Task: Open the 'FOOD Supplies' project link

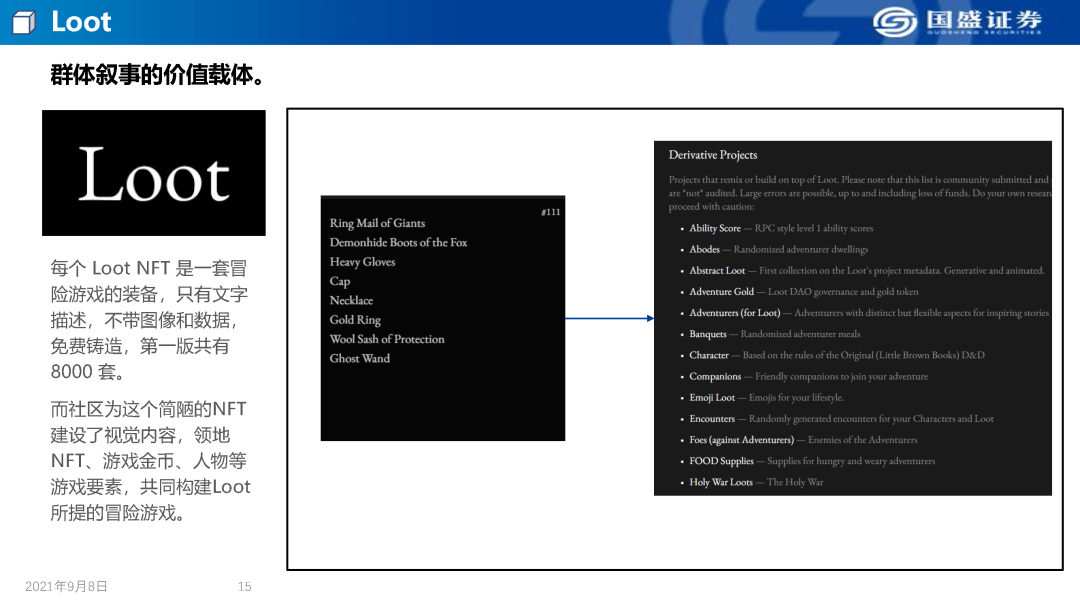Action: tap(721, 462)
